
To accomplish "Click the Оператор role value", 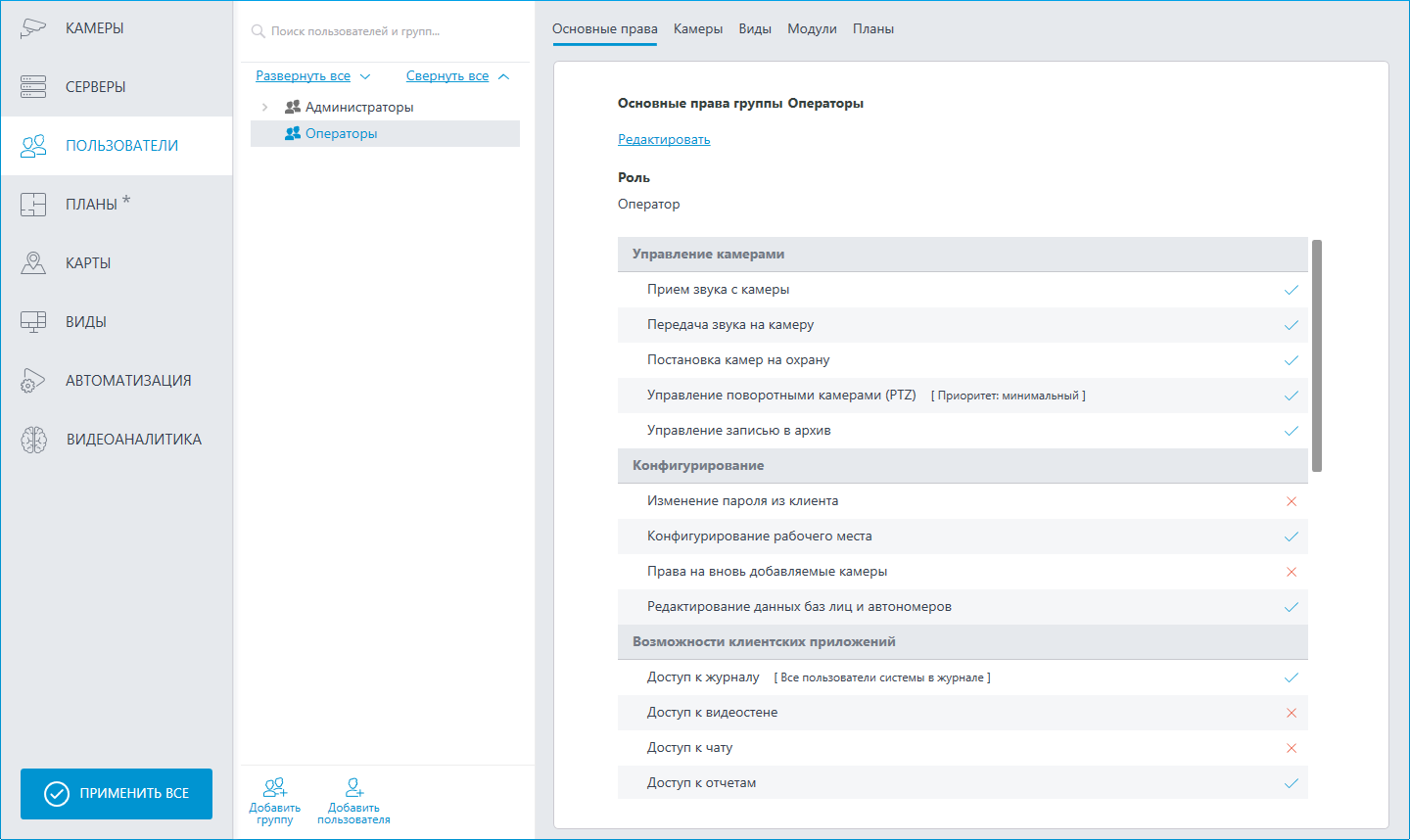I will tap(648, 205).
